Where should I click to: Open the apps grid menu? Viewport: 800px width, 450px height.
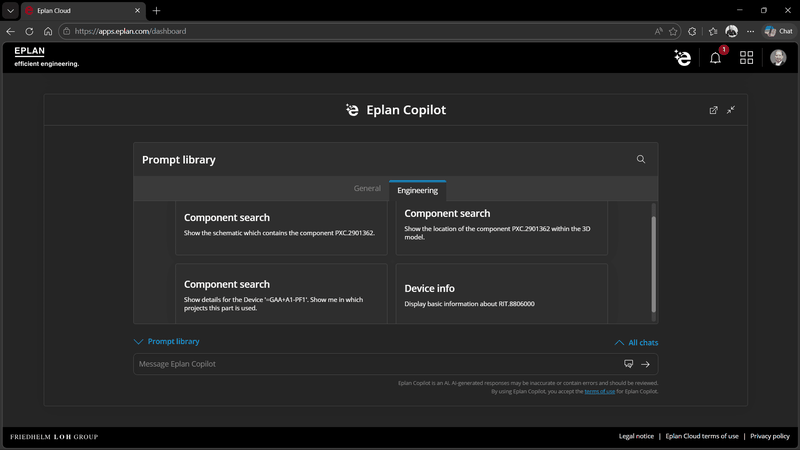click(x=746, y=58)
